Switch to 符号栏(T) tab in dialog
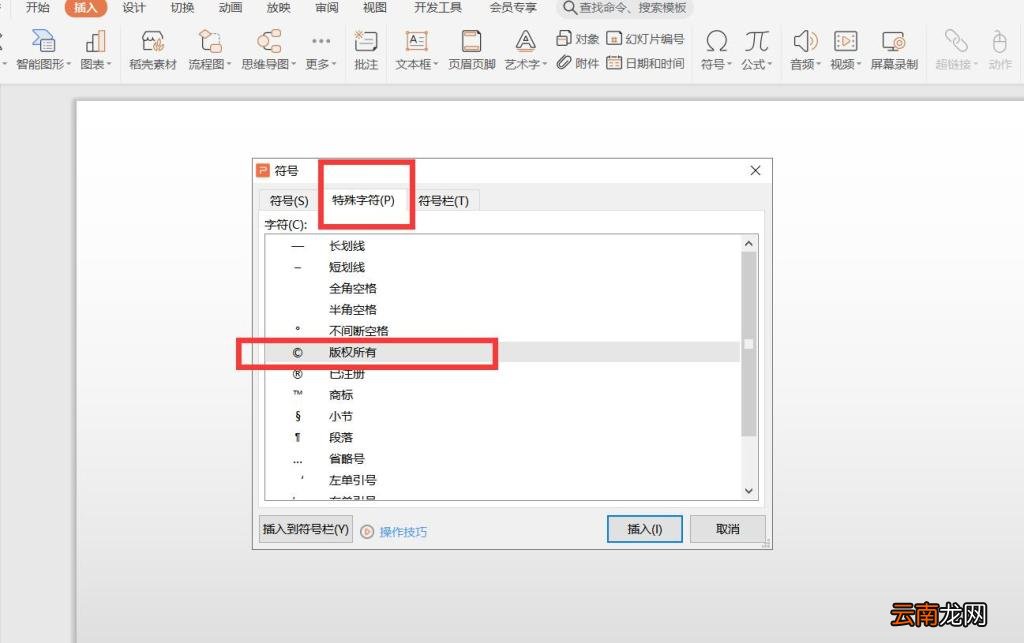Screen dimensions: 1024x643 point(443,200)
